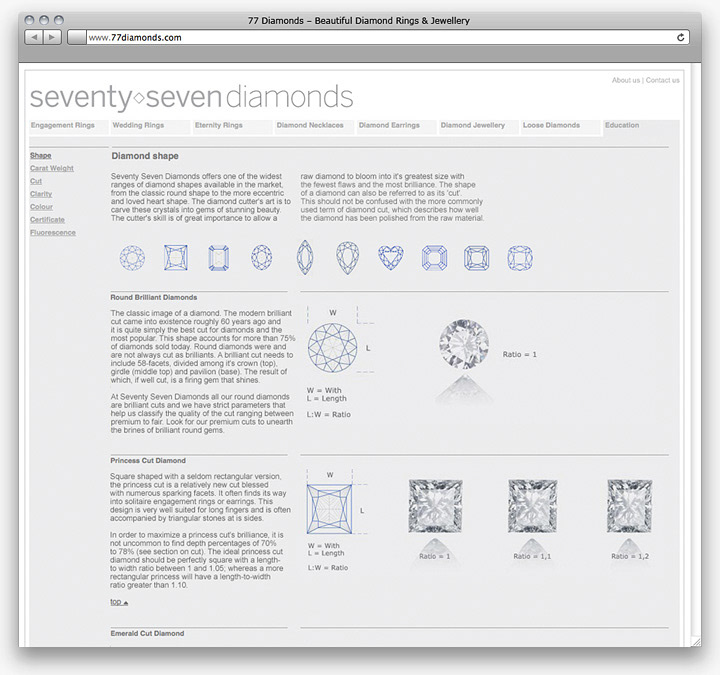Select the marquise diamond shape icon
This screenshot has width=720, height=675.
[305, 257]
